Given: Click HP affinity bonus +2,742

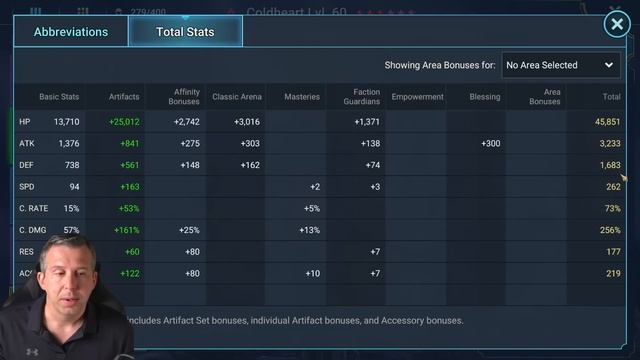Looking at the screenshot, I should (x=187, y=122).
